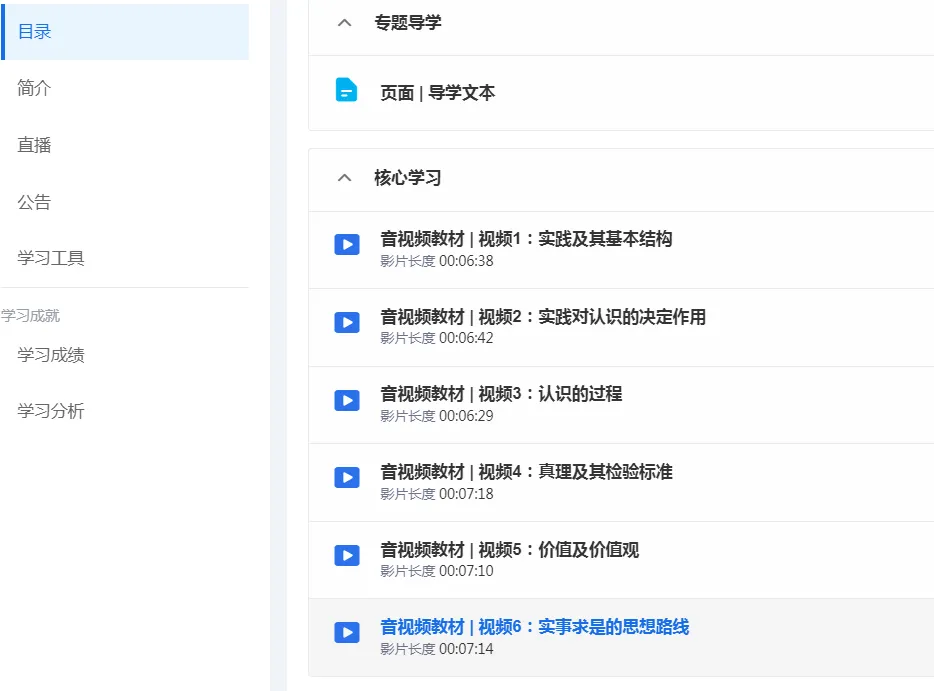Image resolution: width=934 pixels, height=691 pixels.
Task: Open the 直播 section in the sidebar
Action: (33, 145)
